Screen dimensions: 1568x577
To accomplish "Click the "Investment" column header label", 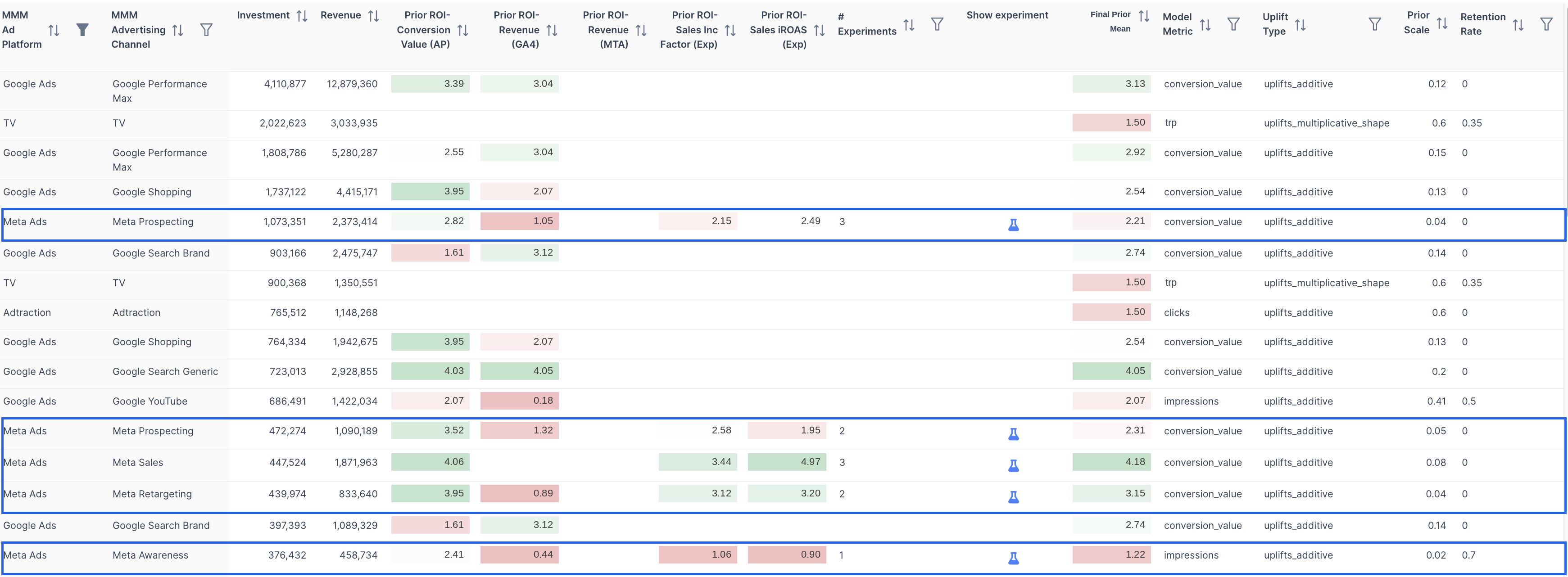I will [263, 15].
